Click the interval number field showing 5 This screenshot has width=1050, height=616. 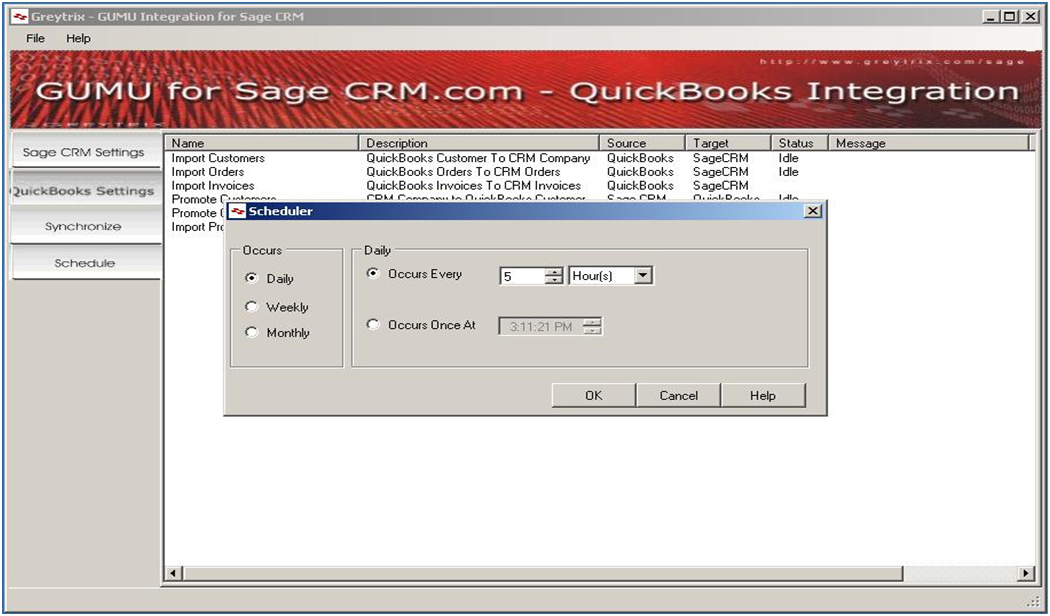(522, 276)
